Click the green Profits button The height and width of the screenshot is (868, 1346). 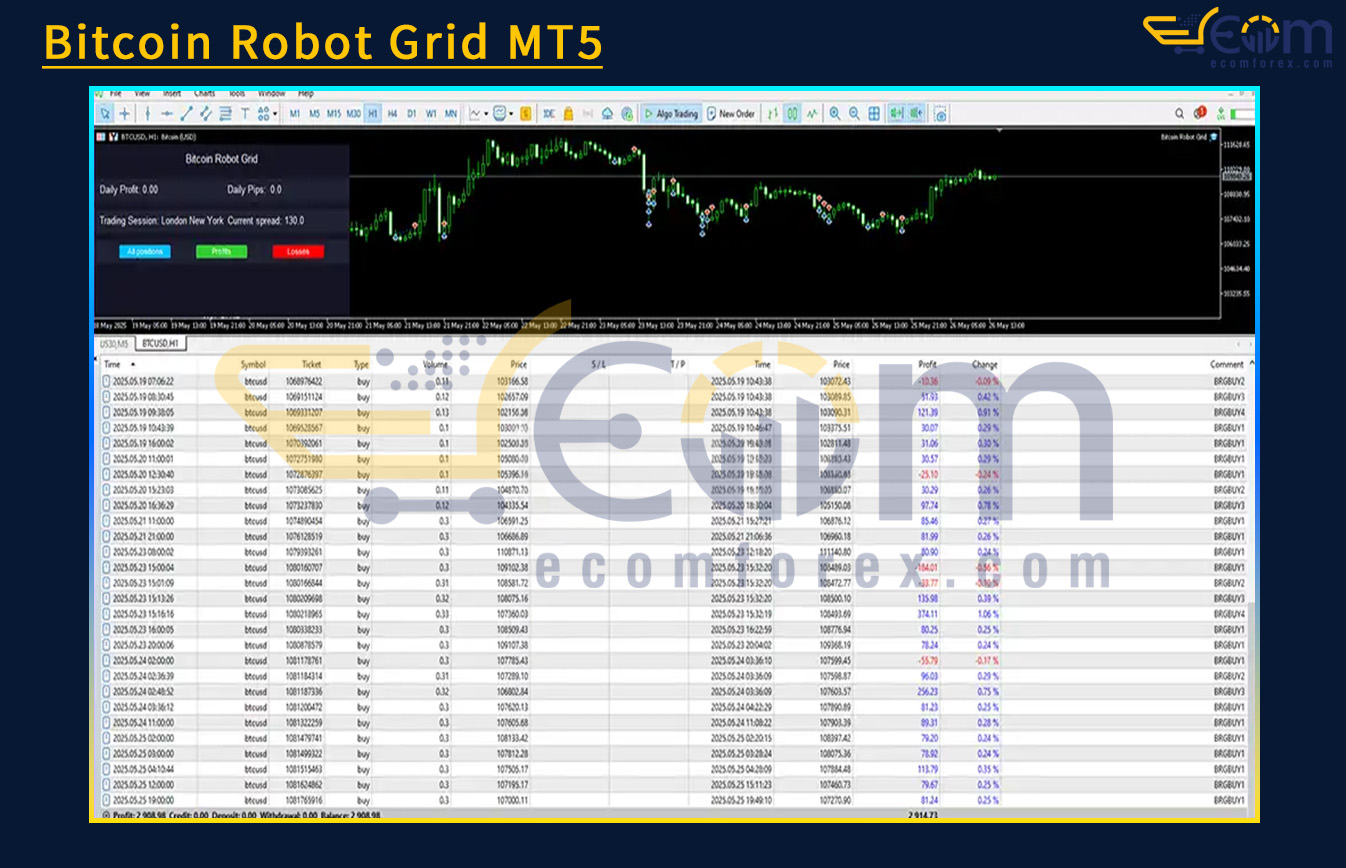pos(221,252)
